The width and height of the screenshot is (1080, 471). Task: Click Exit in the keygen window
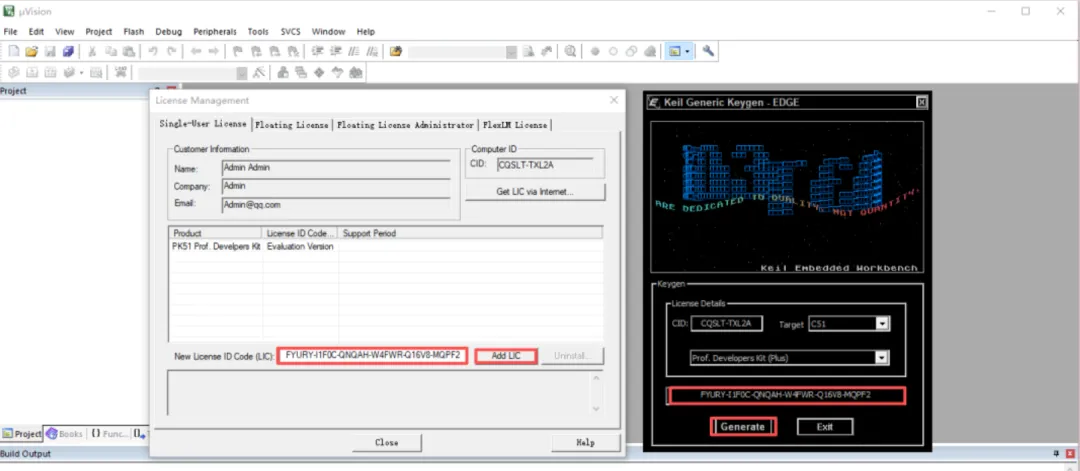(824, 427)
